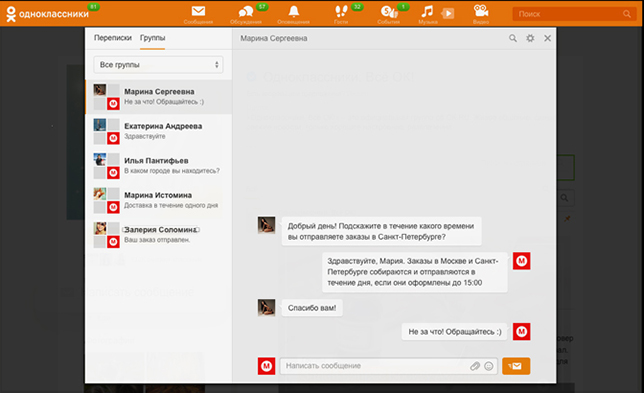Click Валерия Соломина's avatar thumbnail
This screenshot has width=644, height=393.
pos(100,228)
